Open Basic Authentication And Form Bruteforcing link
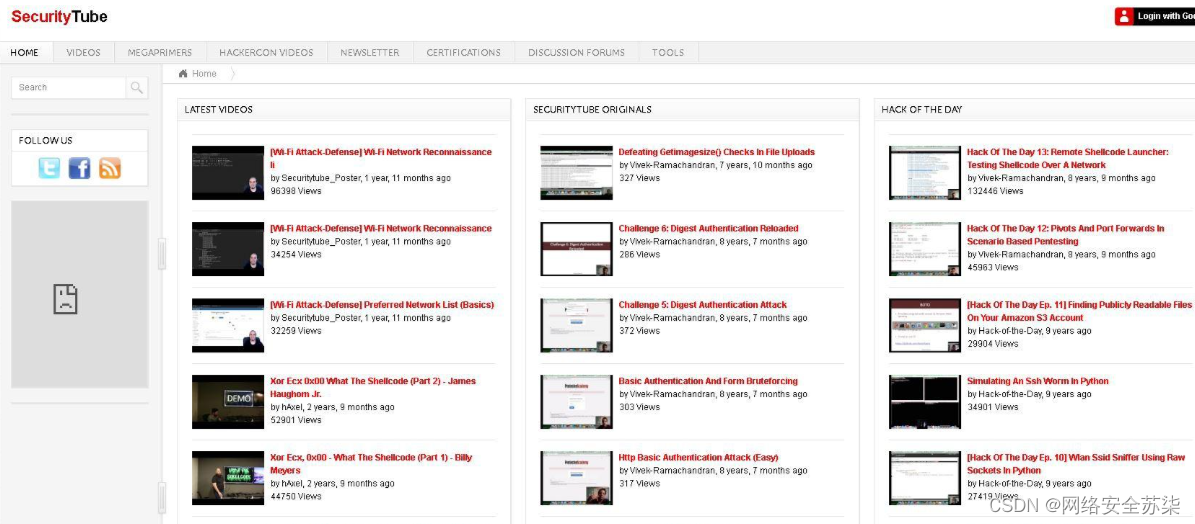The height and width of the screenshot is (524, 1195). [x=708, y=381]
